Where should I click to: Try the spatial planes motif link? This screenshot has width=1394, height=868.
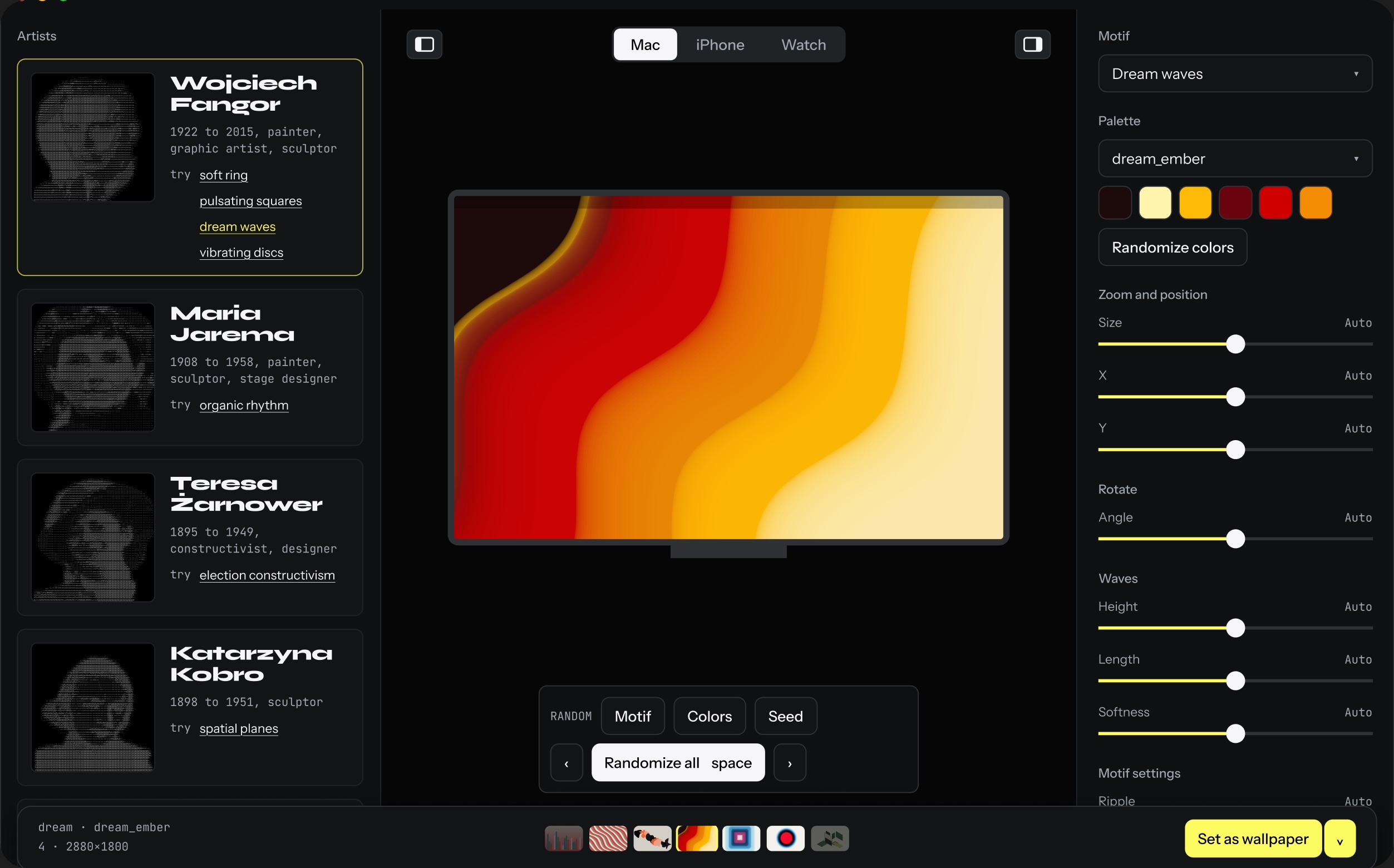[x=238, y=728]
